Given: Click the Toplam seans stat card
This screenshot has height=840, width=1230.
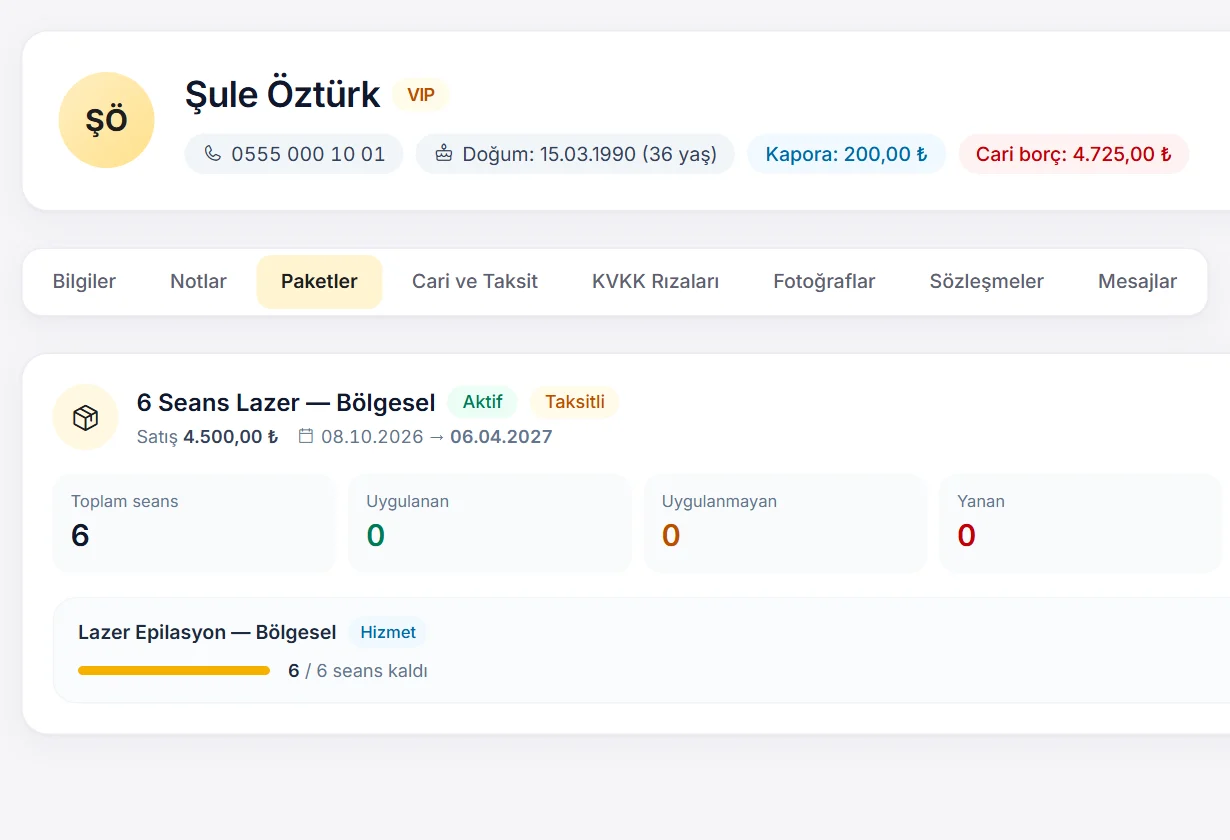Looking at the screenshot, I should [x=193, y=523].
